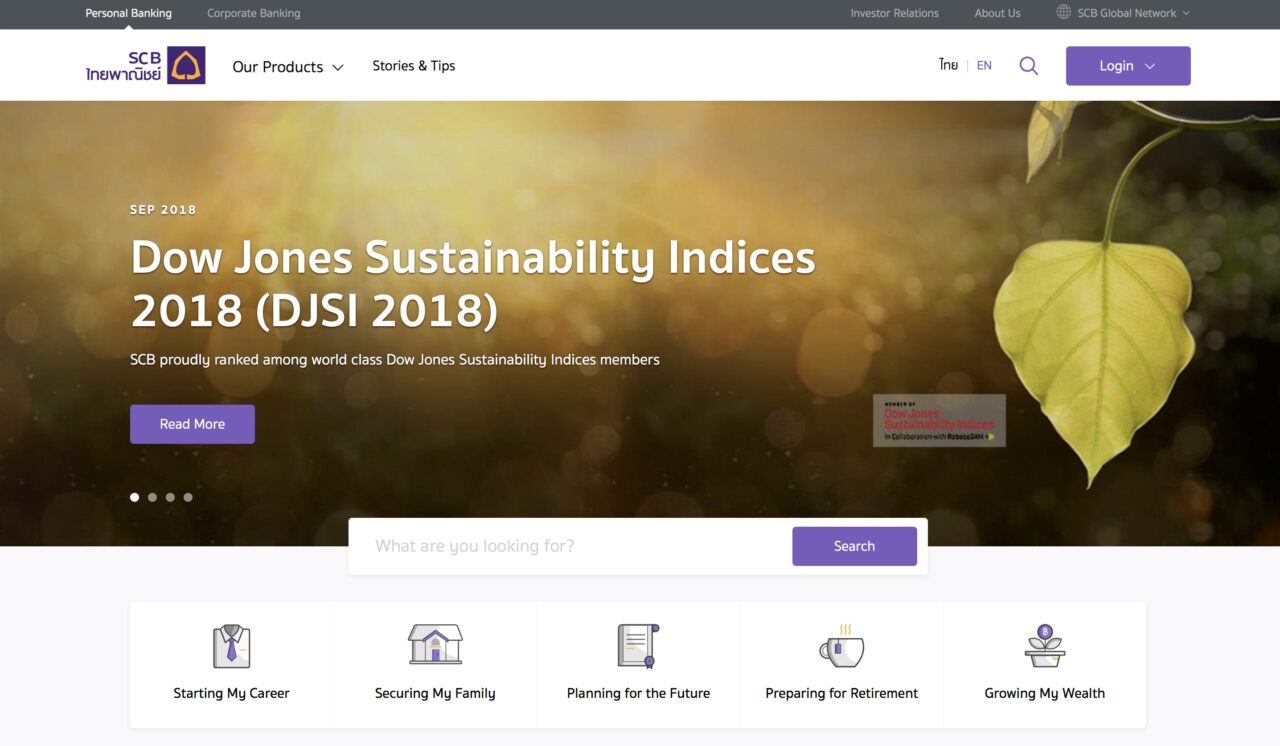1280x746 pixels.
Task: Switch language to EN
Action: click(984, 66)
